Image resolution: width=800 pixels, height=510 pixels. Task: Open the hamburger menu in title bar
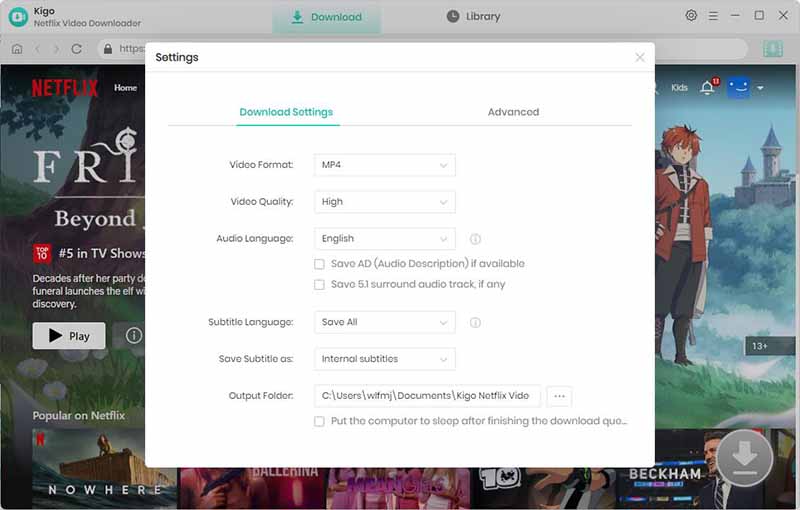[713, 16]
